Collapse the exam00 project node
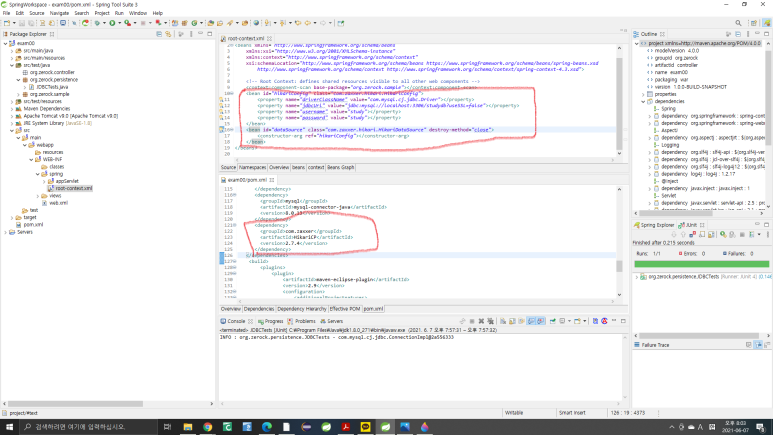 click(5, 43)
